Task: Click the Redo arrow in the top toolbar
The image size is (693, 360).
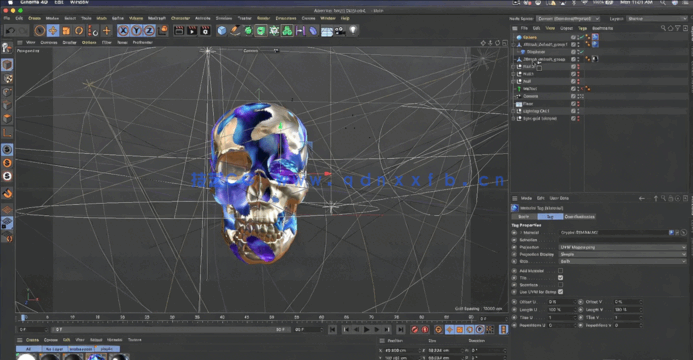Action: pos(22,30)
